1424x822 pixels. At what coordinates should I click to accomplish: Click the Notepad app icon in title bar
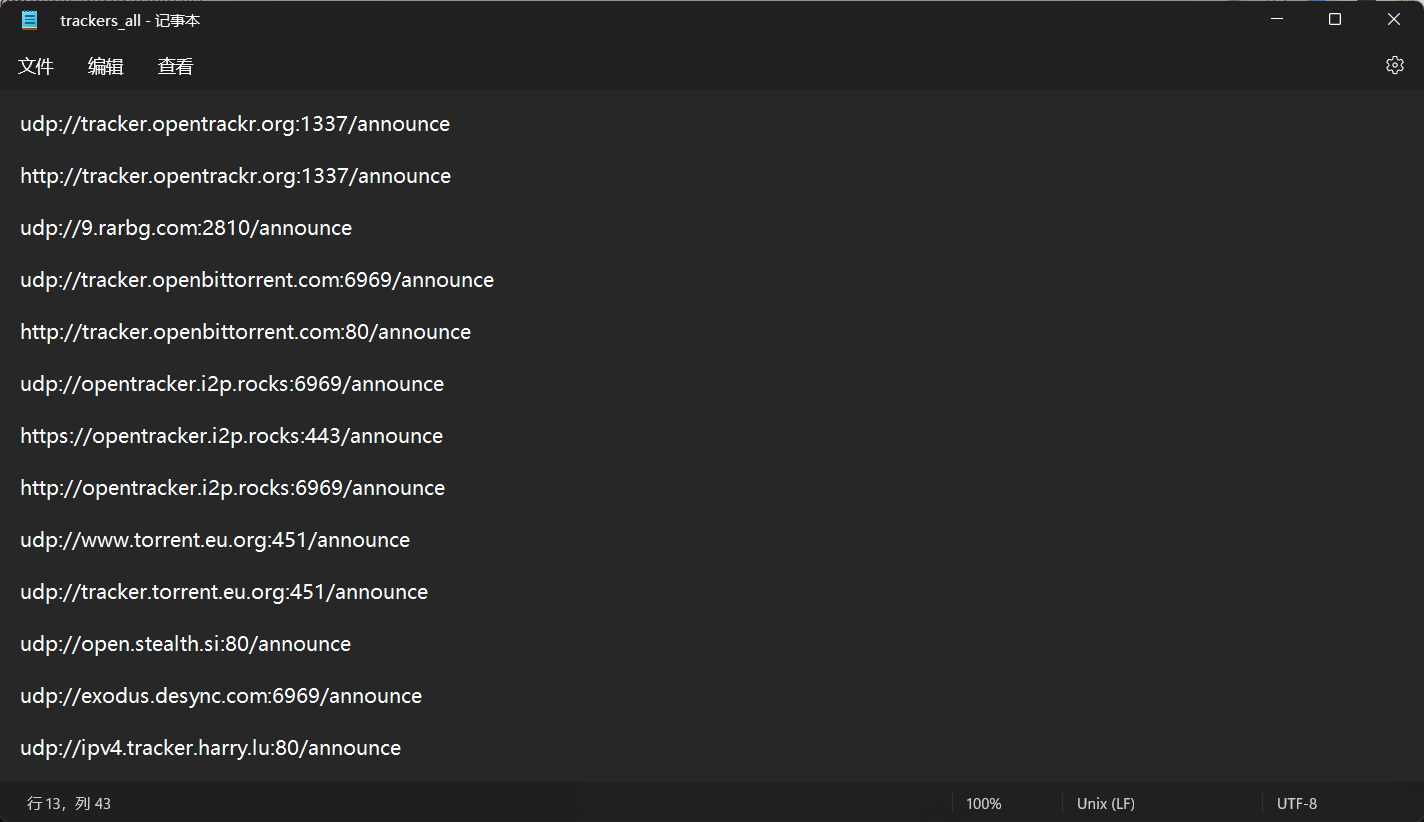point(30,20)
